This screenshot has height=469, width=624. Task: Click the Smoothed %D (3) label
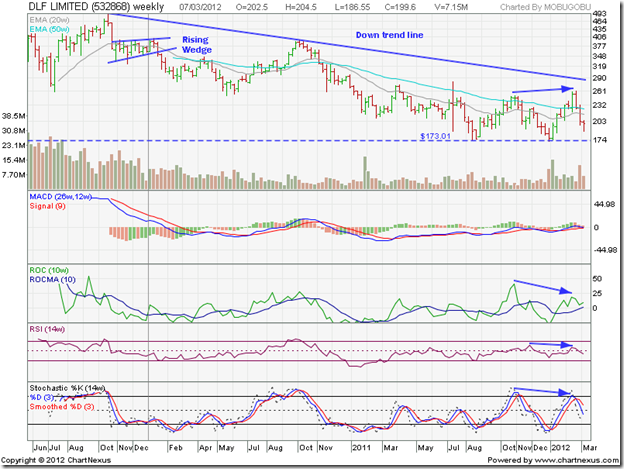[62, 407]
